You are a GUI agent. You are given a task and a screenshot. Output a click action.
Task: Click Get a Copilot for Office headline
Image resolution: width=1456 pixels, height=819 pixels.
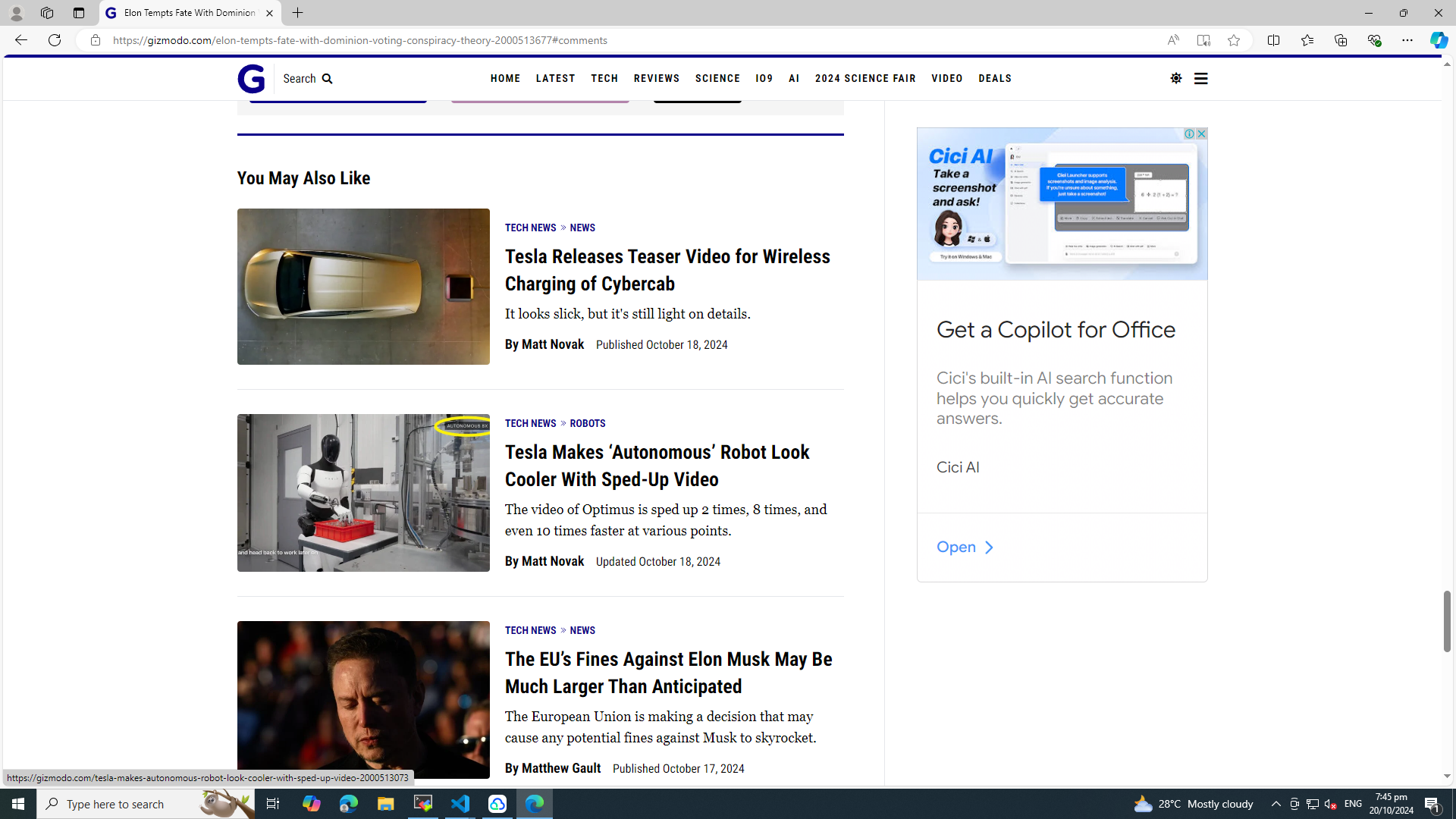pyautogui.click(x=1056, y=330)
